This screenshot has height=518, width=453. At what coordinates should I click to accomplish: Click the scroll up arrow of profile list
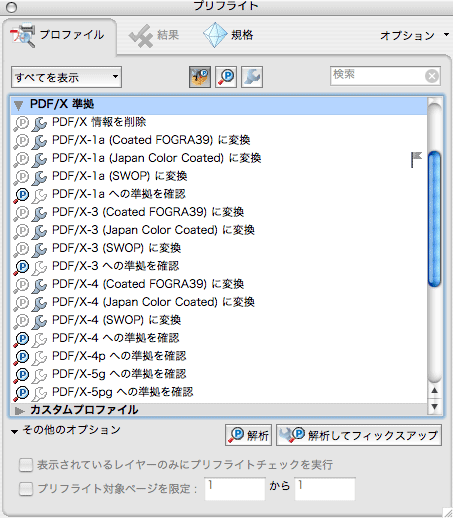point(434,390)
